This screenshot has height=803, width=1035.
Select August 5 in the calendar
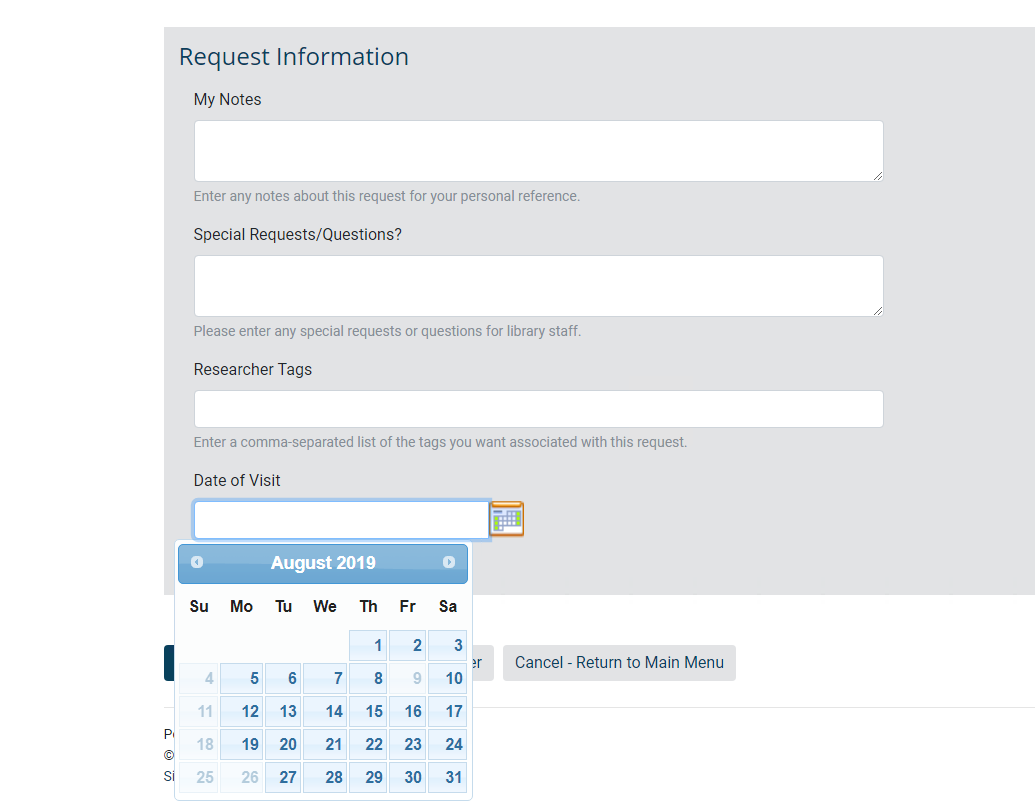point(240,678)
